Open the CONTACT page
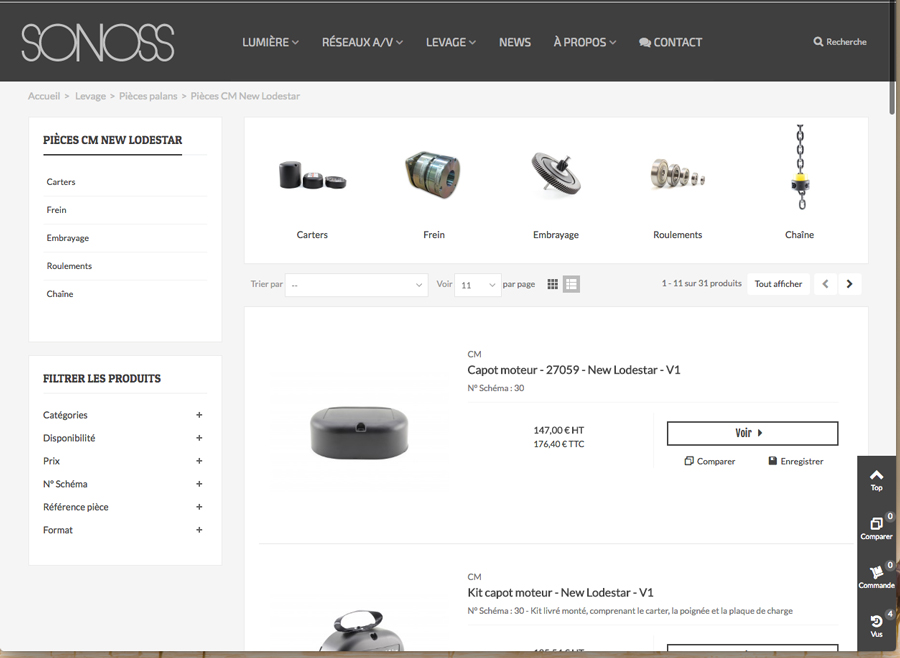Screen dimensions: 900x658 [670, 42]
